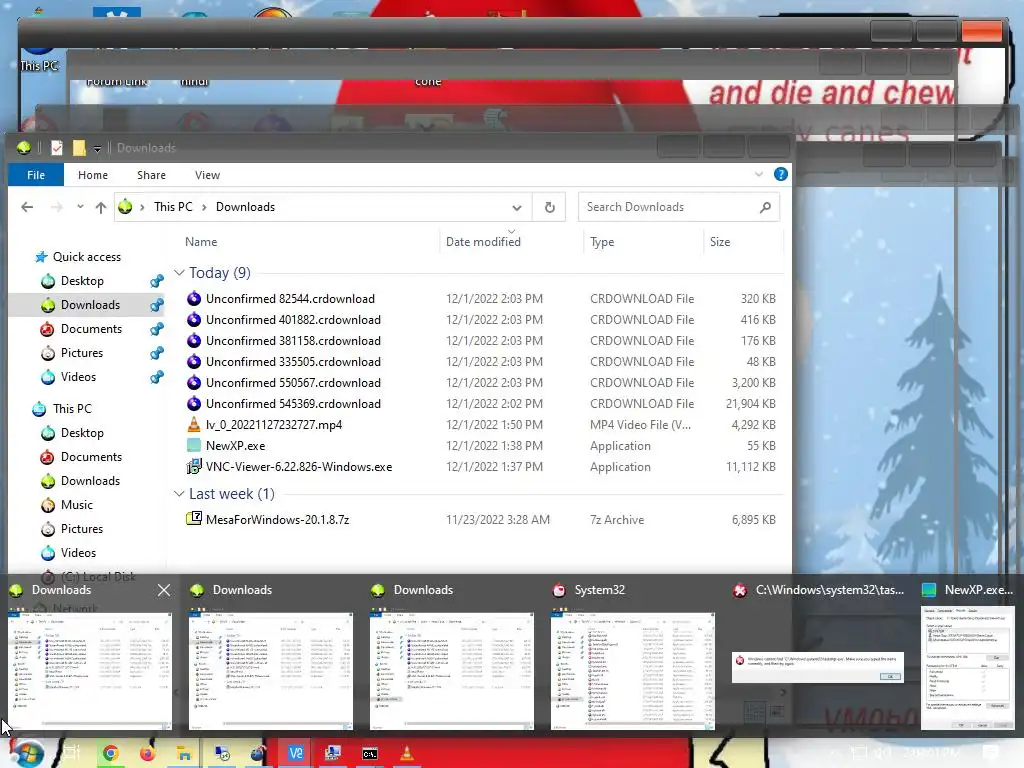This screenshot has width=1024, height=768.
Task: Click the Forward arrow in Explorer
Action: [57, 207]
